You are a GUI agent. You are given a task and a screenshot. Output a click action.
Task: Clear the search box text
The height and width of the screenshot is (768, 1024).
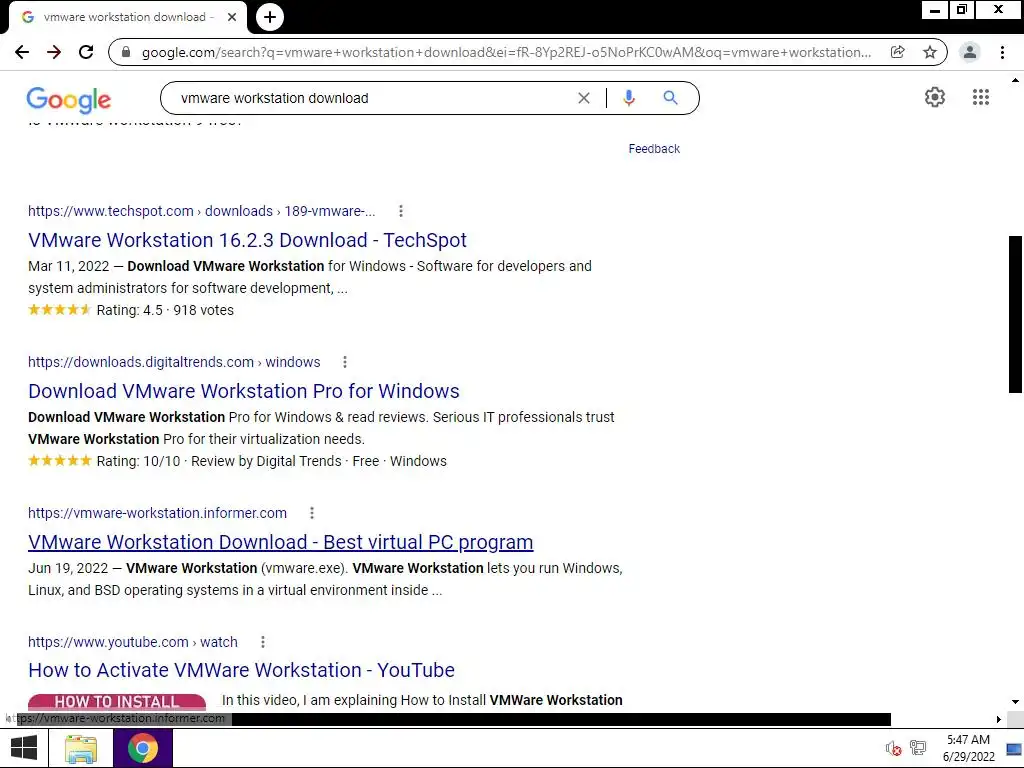coord(584,98)
